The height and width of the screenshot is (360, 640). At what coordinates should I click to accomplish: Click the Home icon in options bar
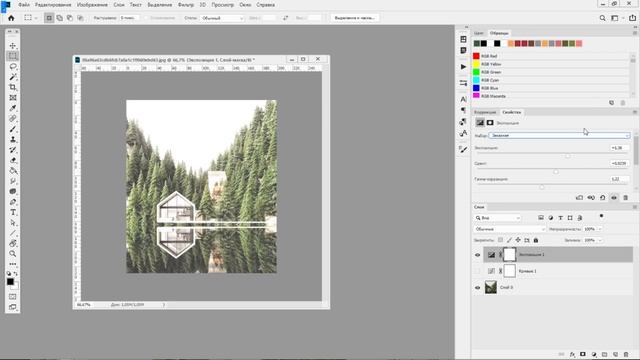coord(11,18)
